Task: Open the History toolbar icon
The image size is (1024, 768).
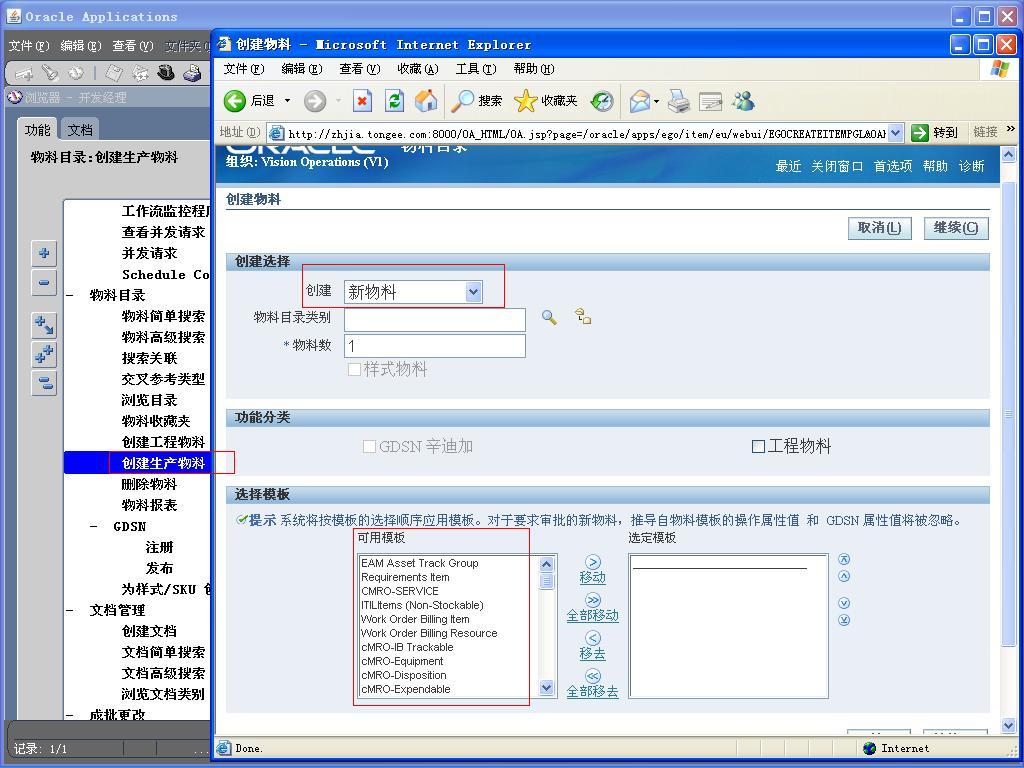Action: pos(602,101)
